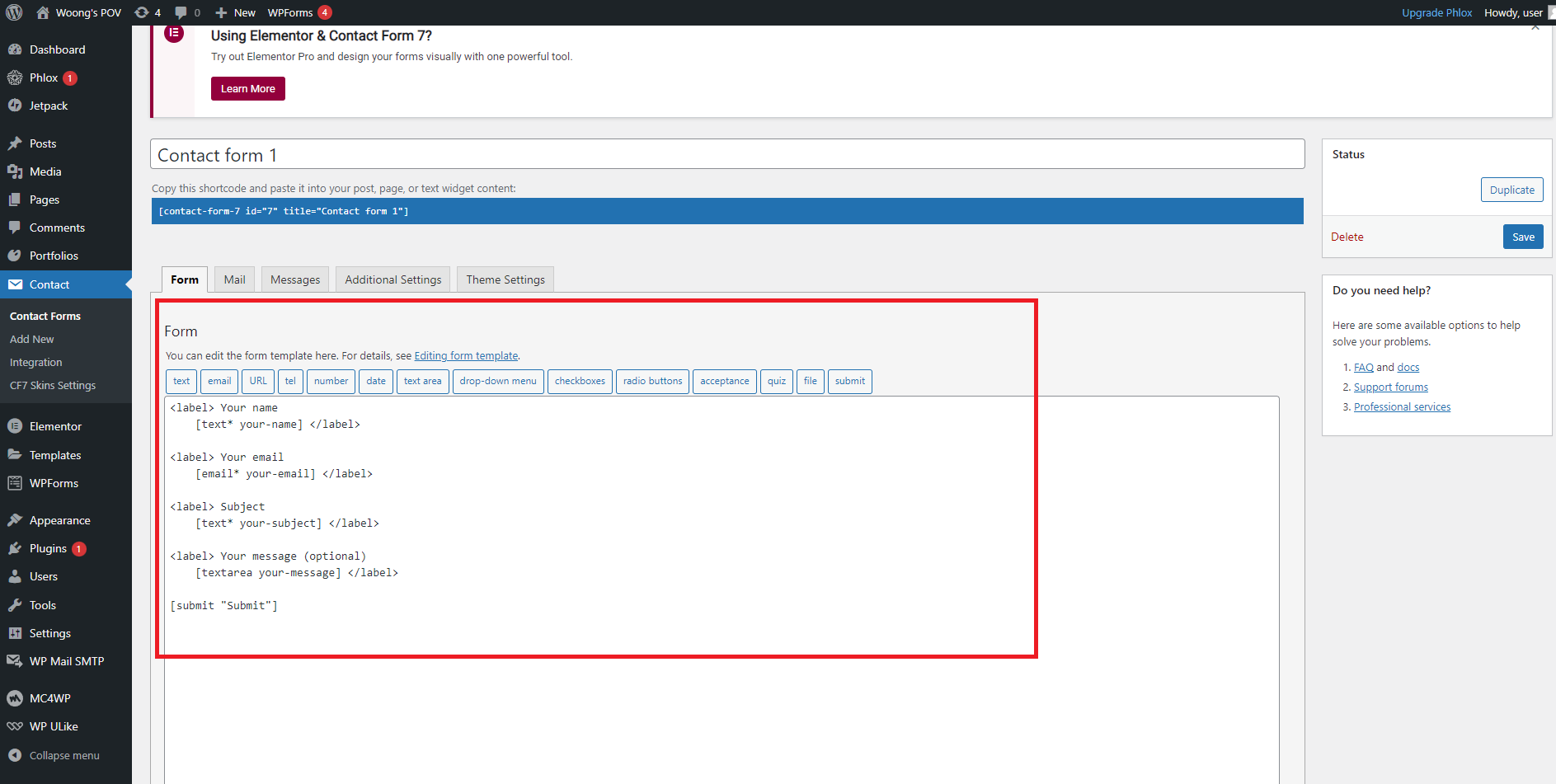The height and width of the screenshot is (784, 1556).
Task: Open the WordPress logo menu
Action: (x=14, y=12)
